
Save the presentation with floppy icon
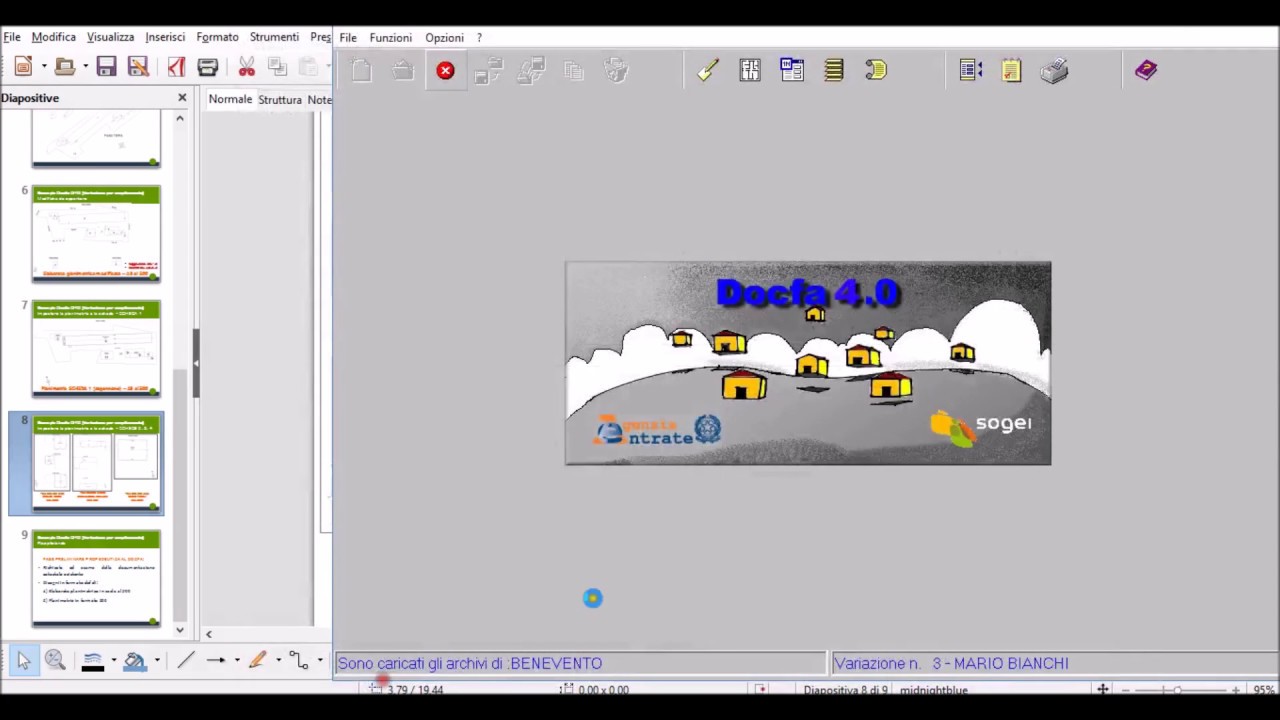[x=106, y=67]
